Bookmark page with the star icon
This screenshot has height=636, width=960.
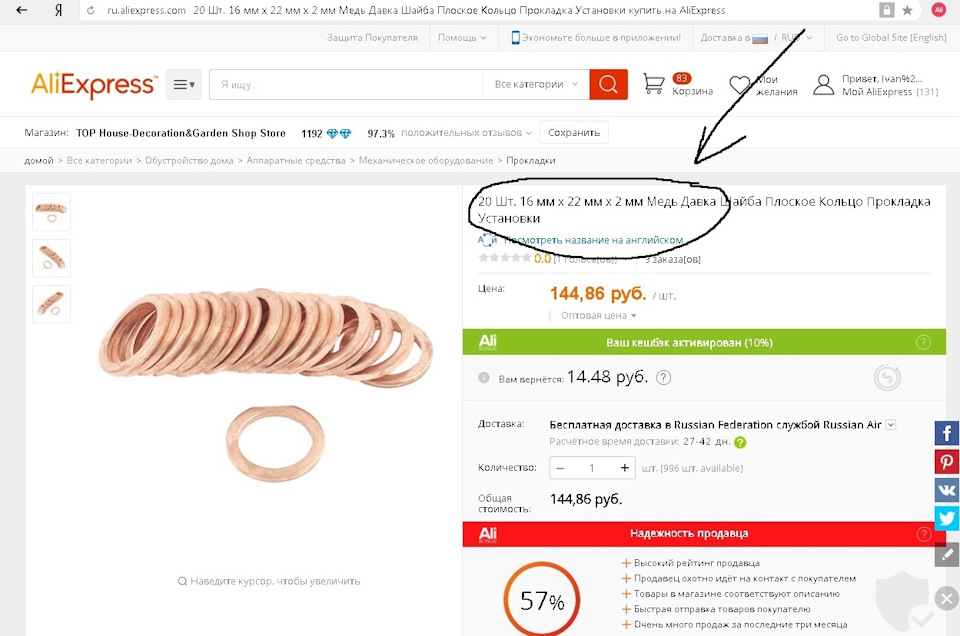(x=907, y=10)
